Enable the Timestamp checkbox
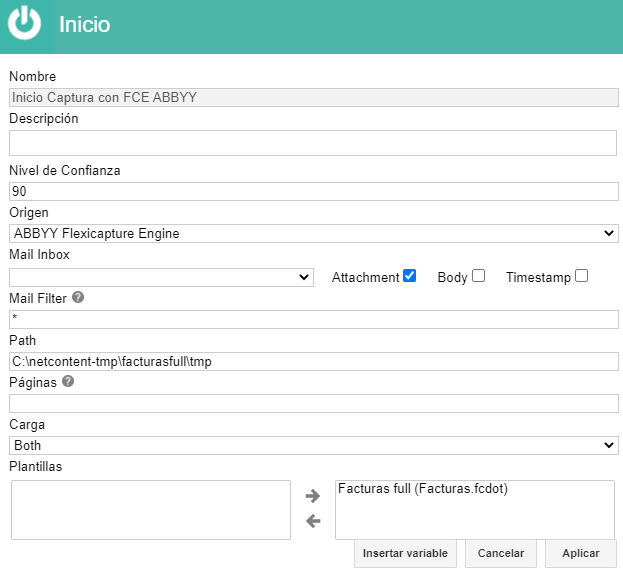The image size is (623, 574). coord(581,276)
